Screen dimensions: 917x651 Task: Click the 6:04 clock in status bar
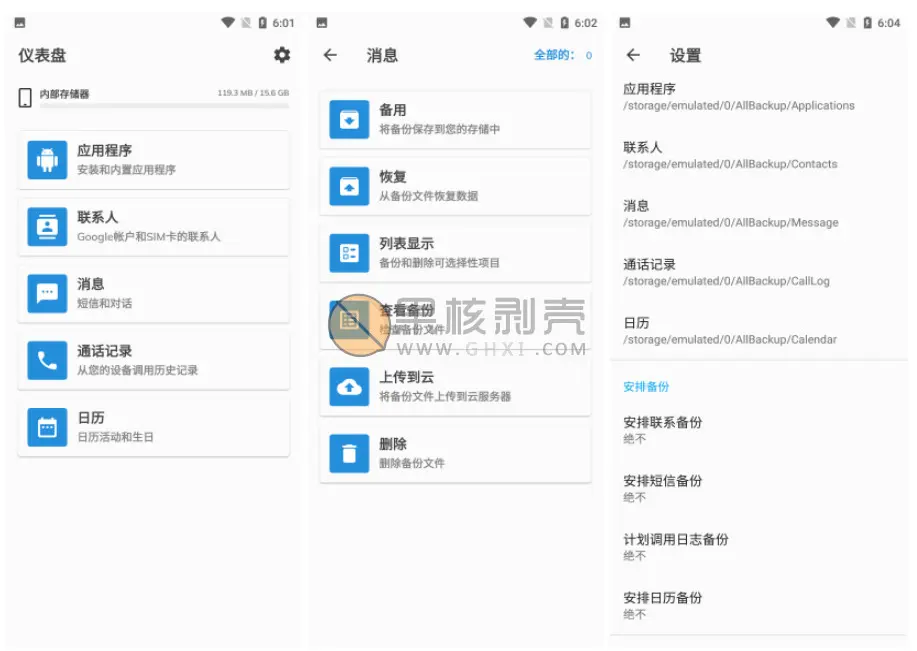[888, 23]
